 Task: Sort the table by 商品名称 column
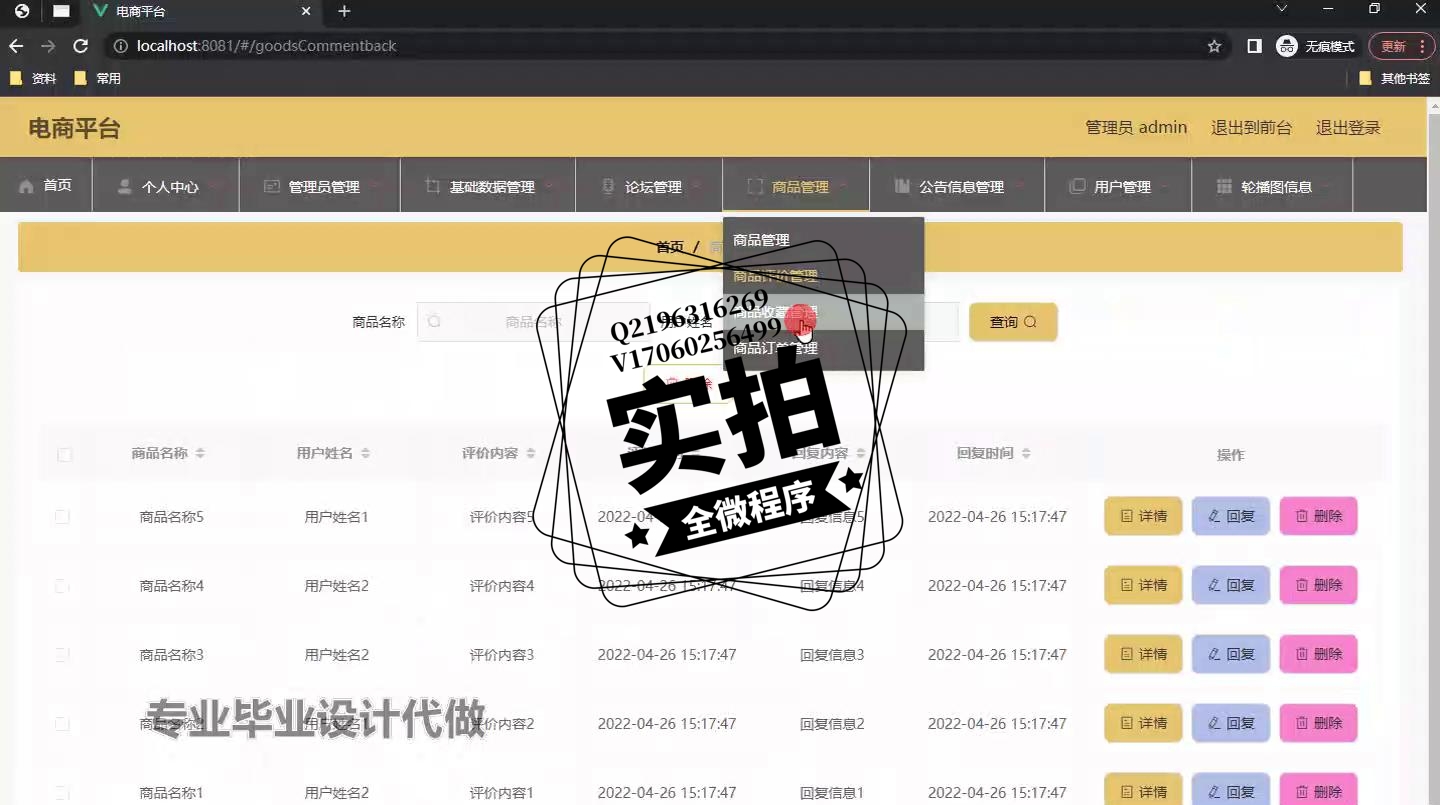(200, 453)
